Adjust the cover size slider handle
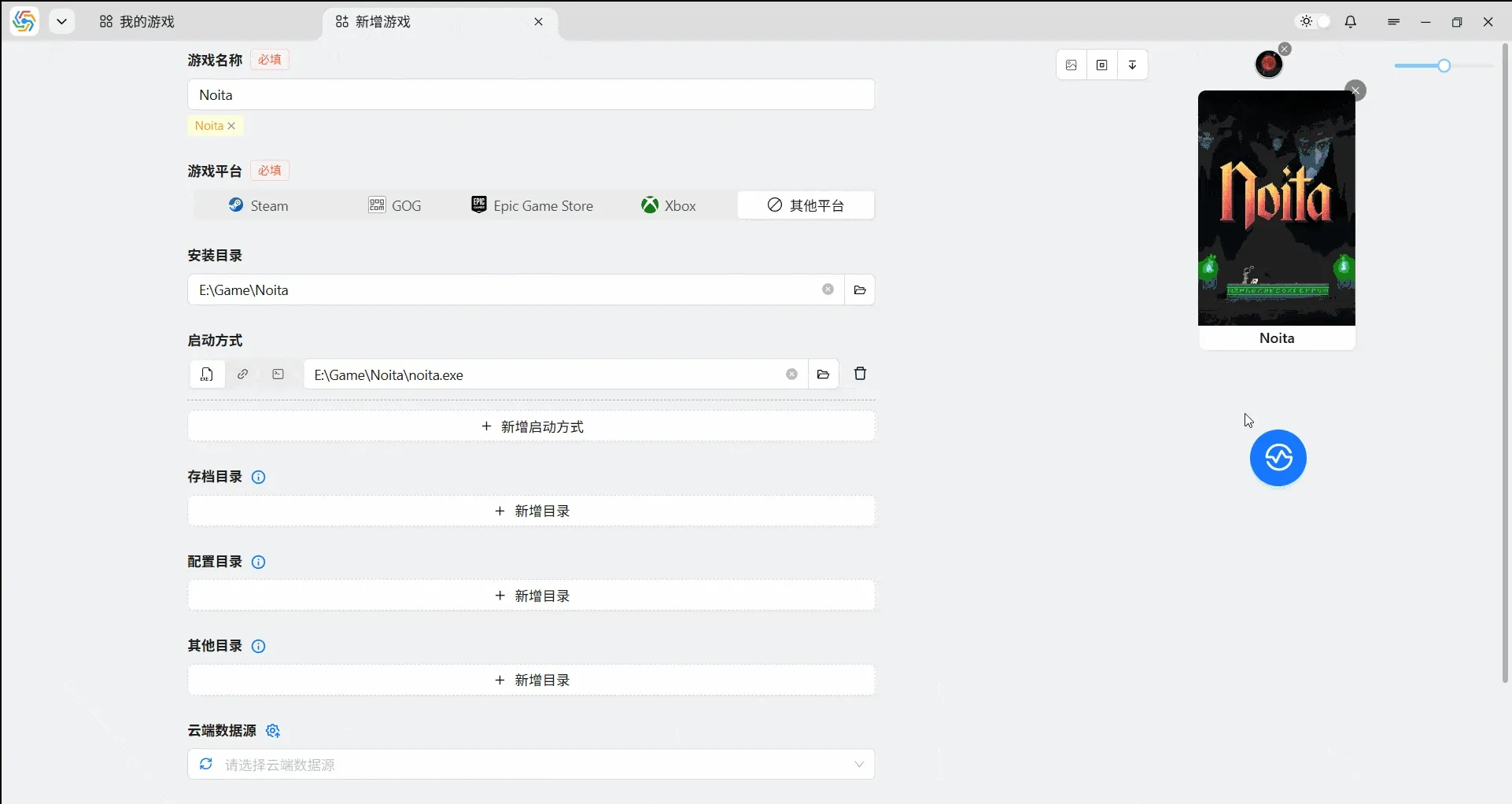 (1444, 66)
